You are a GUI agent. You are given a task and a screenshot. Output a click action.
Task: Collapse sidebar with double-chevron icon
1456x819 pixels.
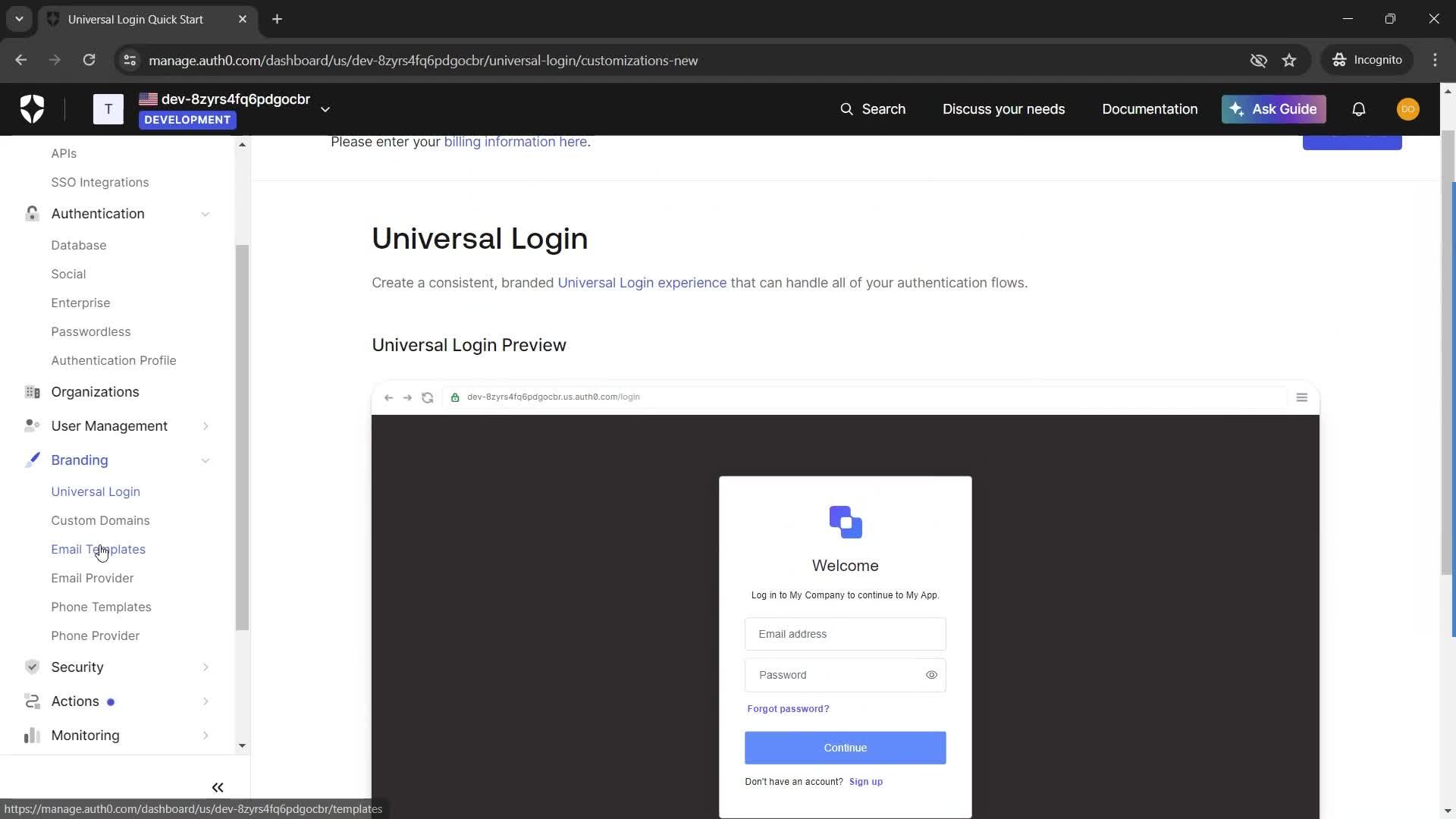point(218,788)
